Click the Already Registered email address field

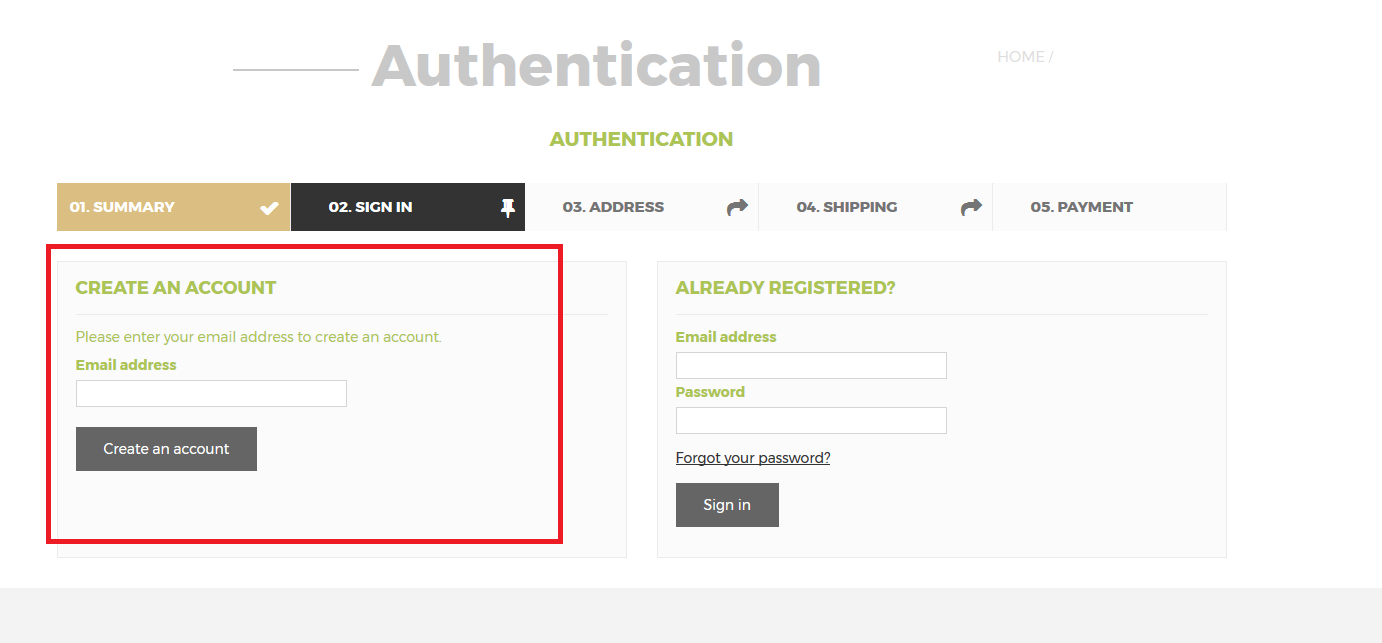811,365
